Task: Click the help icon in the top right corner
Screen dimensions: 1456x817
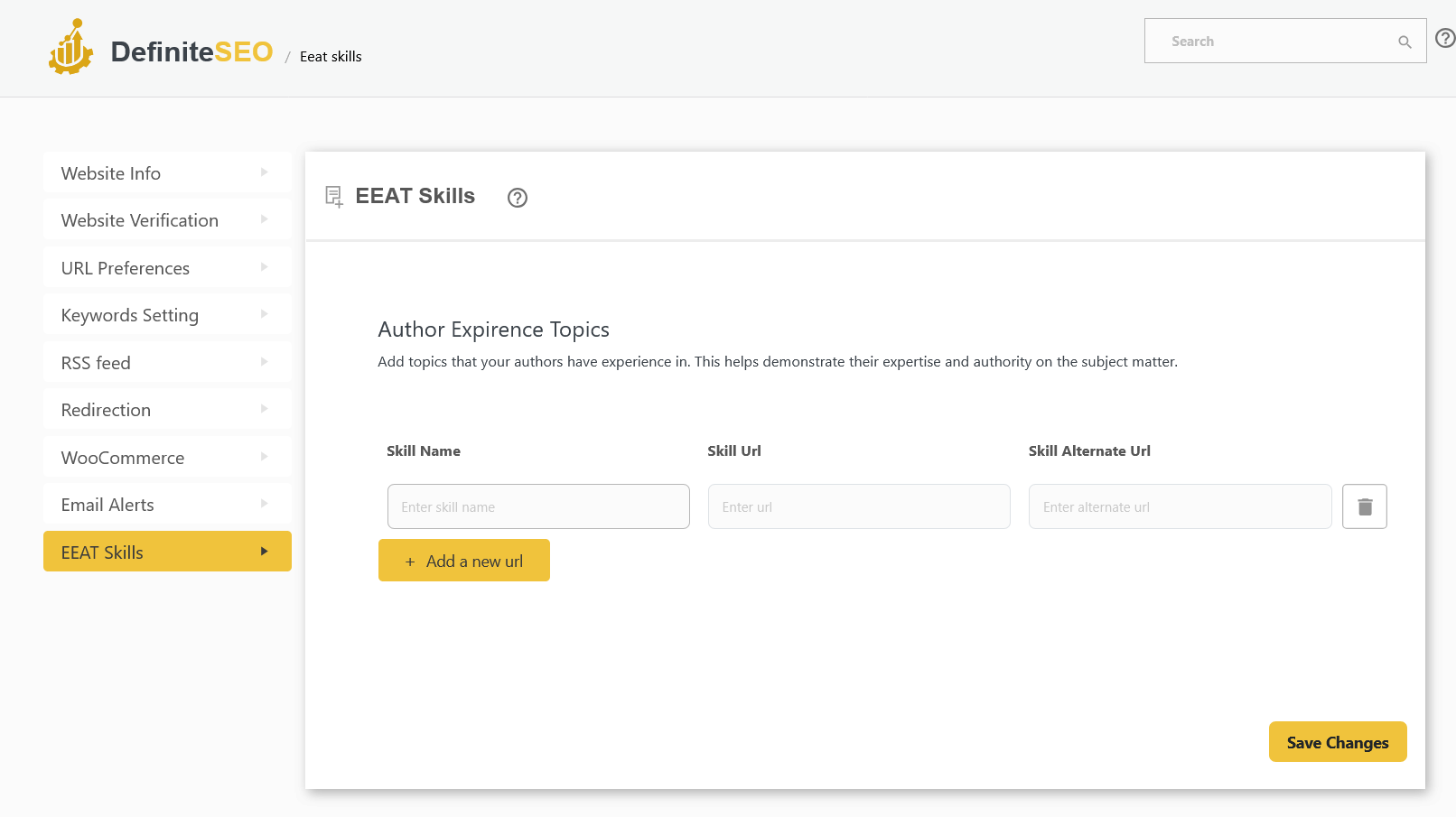Action: [x=1443, y=39]
